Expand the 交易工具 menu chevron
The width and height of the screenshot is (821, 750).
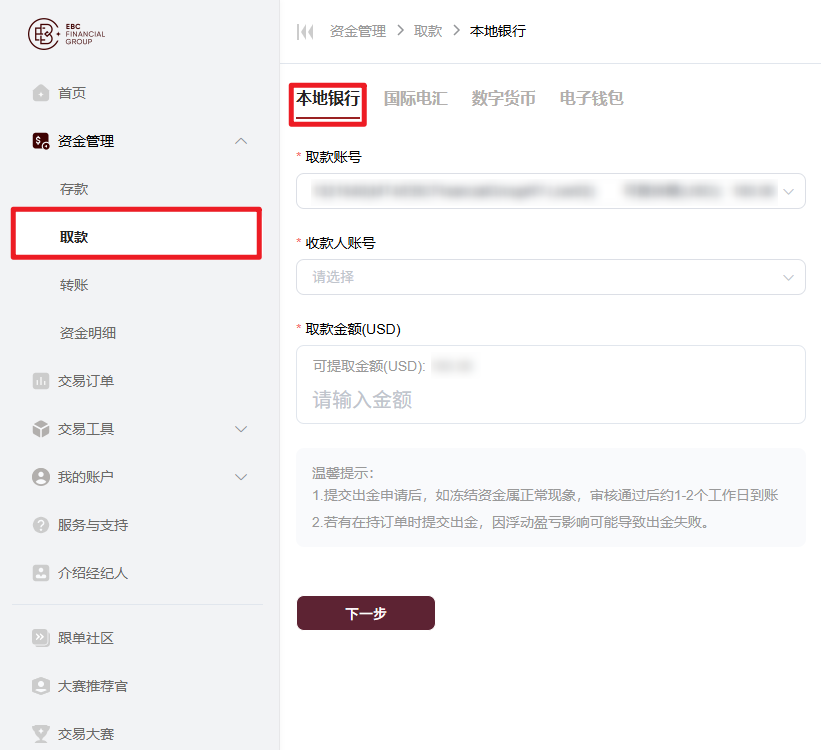241,429
